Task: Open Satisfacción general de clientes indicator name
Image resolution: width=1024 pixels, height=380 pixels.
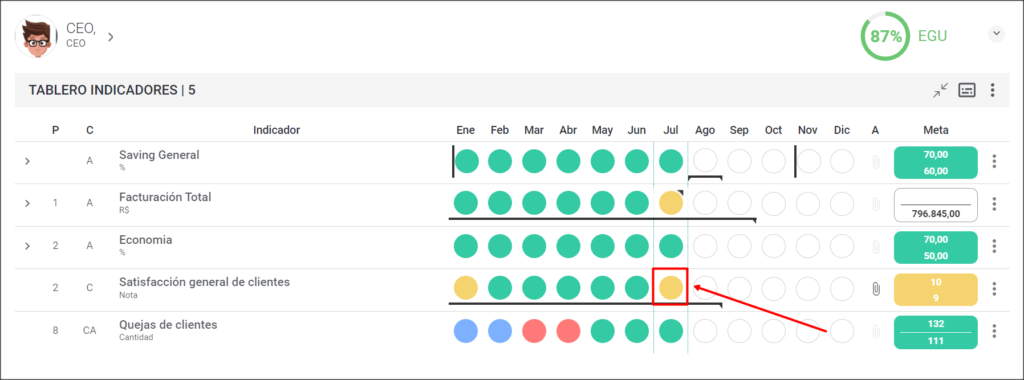Action: [204, 282]
